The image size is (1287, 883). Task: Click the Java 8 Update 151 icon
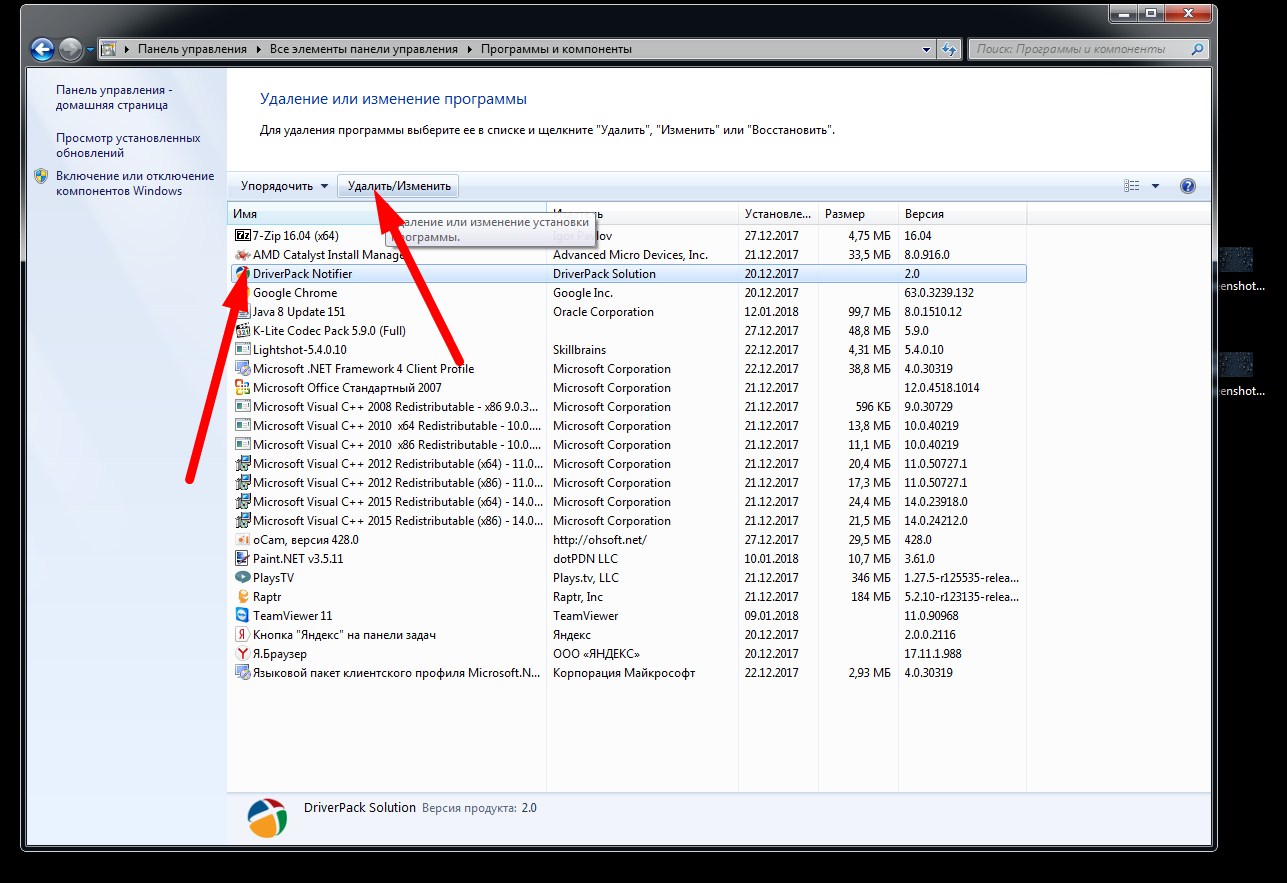point(242,312)
